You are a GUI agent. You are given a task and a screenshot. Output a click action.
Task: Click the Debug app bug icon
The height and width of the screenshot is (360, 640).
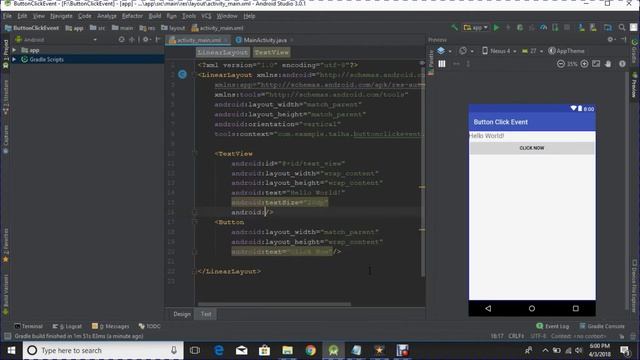point(520,28)
